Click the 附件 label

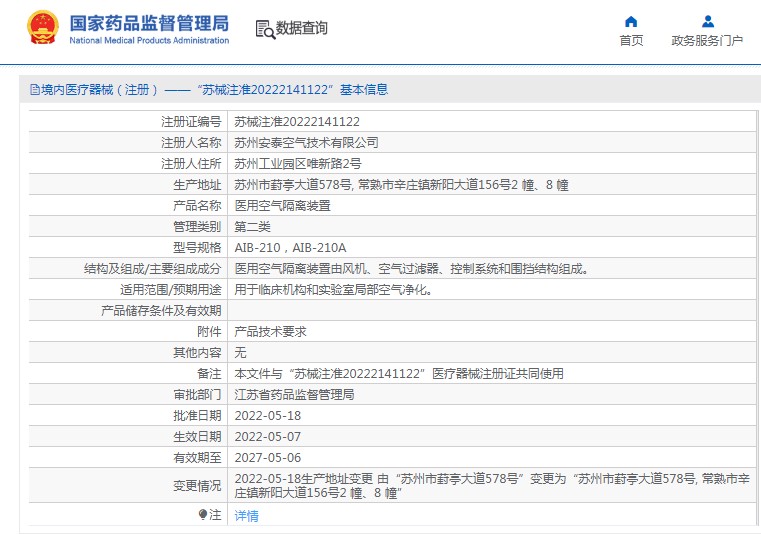point(210,332)
